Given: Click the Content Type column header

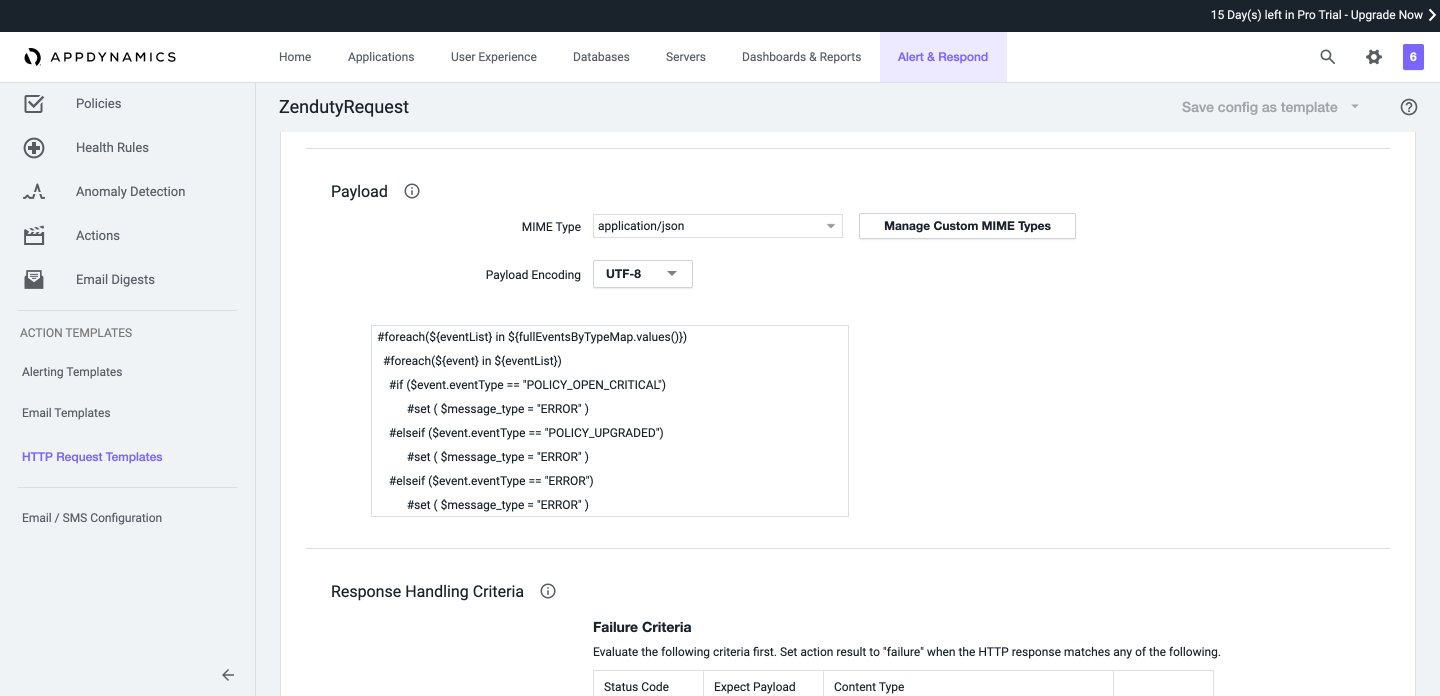Looking at the screenshot, I should pyautogui.click(x=869, y=687).
